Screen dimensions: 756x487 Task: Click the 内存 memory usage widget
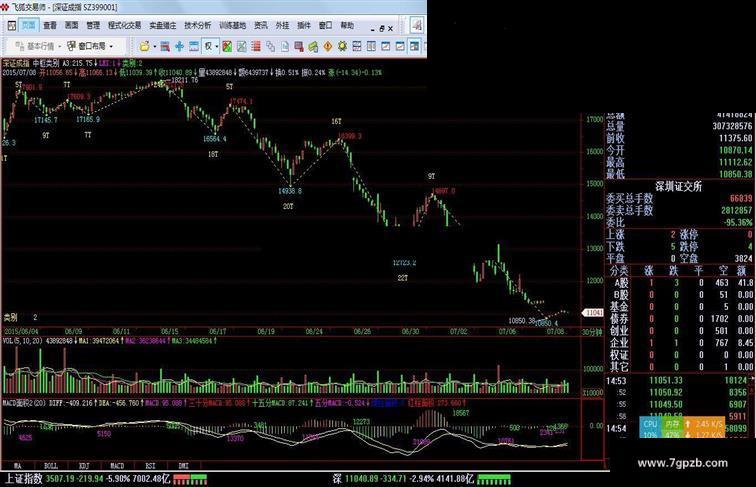coord(672,428)
